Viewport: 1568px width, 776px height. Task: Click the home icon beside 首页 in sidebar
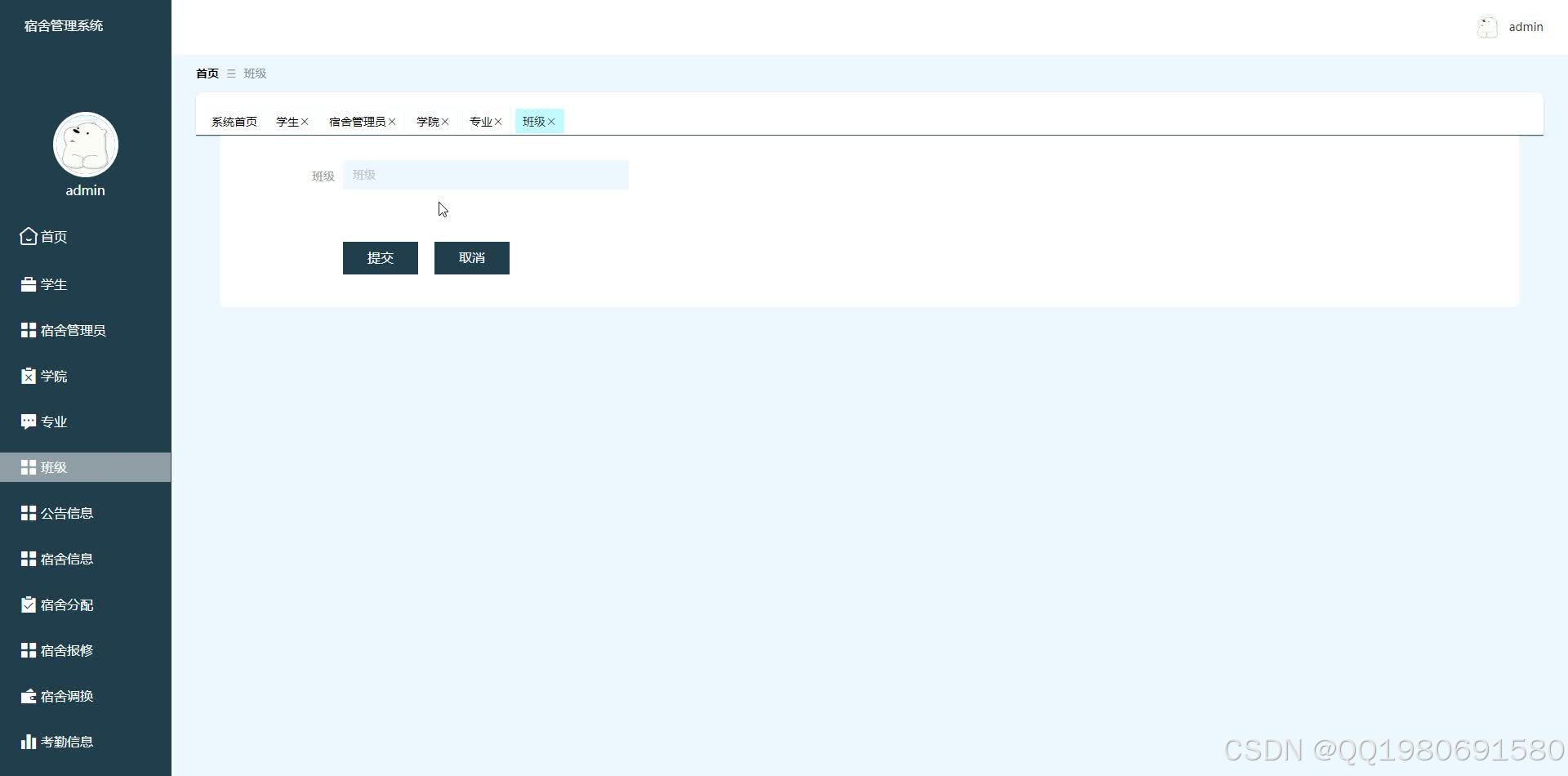pyautogui.click(x=29, y=236)
